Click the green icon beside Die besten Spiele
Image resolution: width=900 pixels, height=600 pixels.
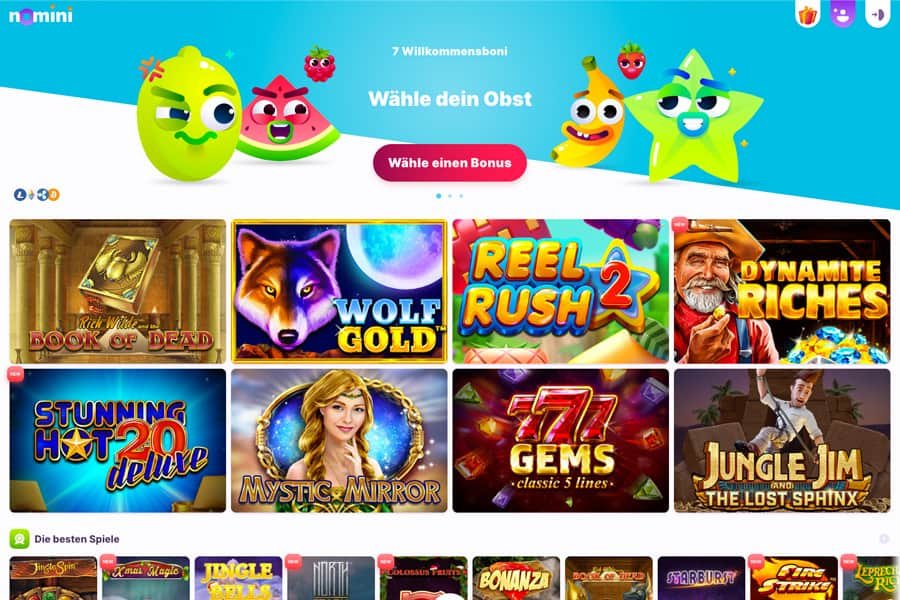pos(19,539)
